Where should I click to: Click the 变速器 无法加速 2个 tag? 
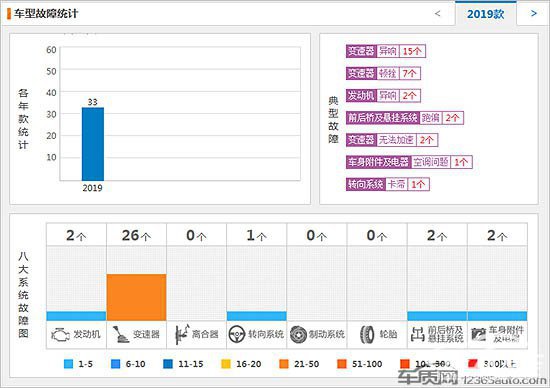(x=392, y=140)
